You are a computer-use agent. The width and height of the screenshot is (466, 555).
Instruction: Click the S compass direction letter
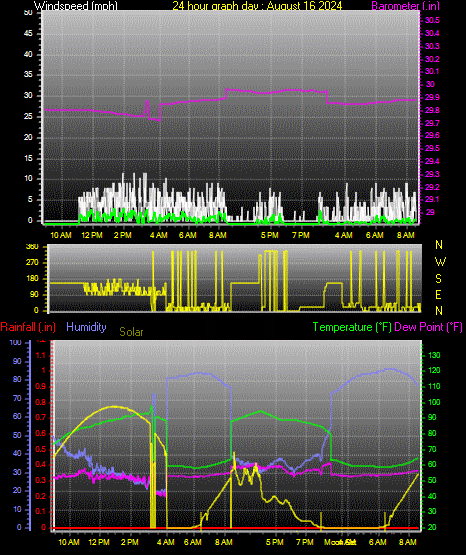438,279
